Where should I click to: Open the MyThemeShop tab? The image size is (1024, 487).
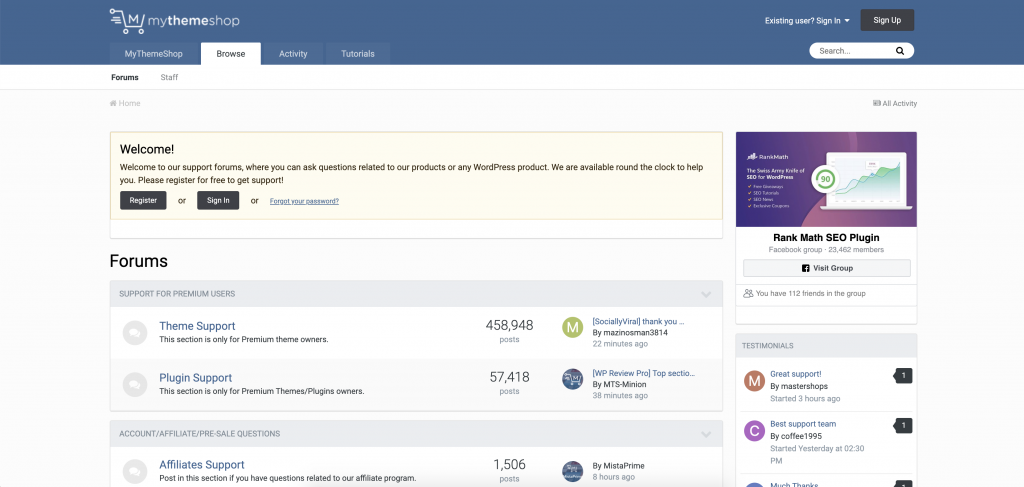(154, 54)
